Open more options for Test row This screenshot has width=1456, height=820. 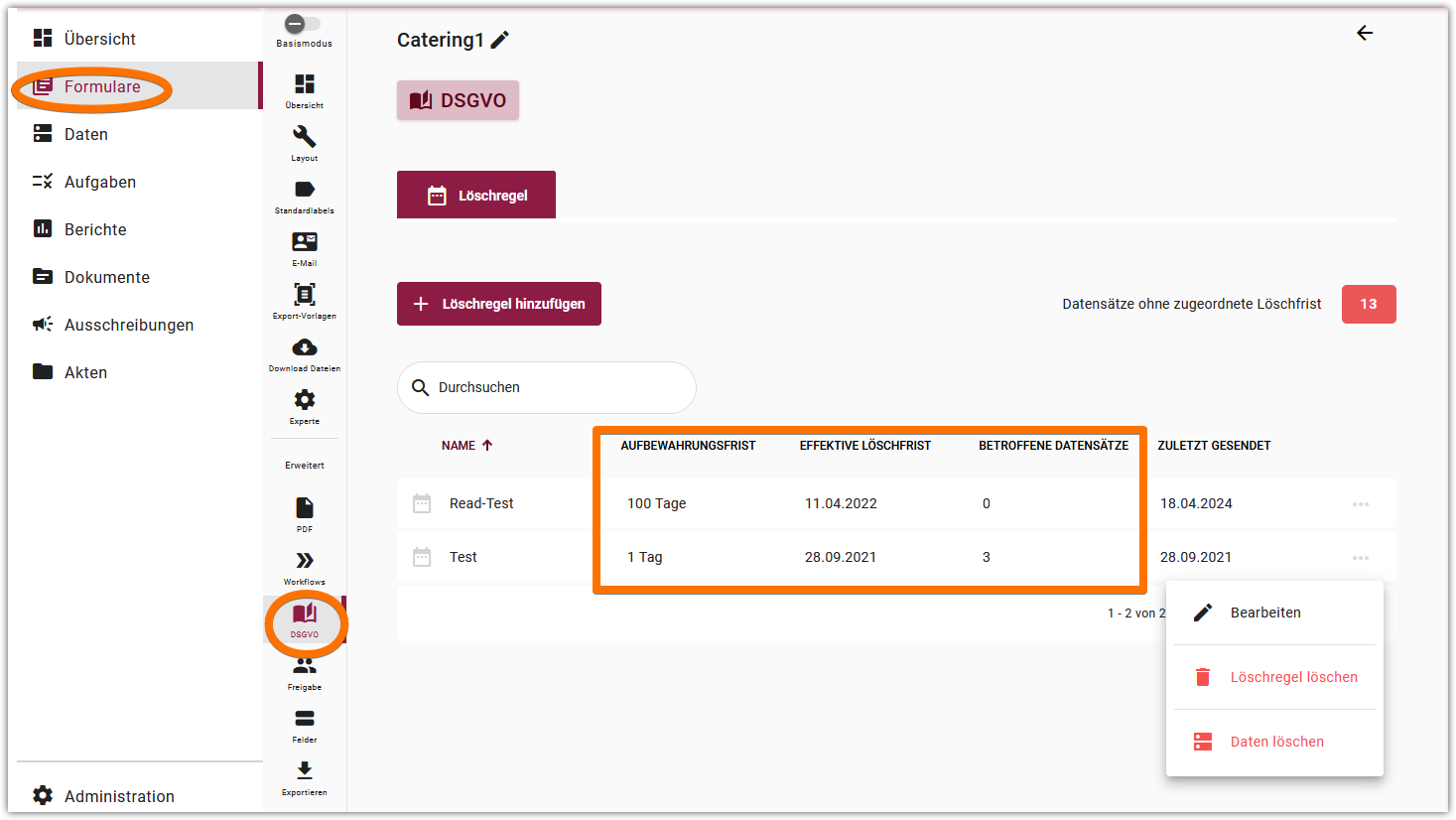pos(1361,558)
